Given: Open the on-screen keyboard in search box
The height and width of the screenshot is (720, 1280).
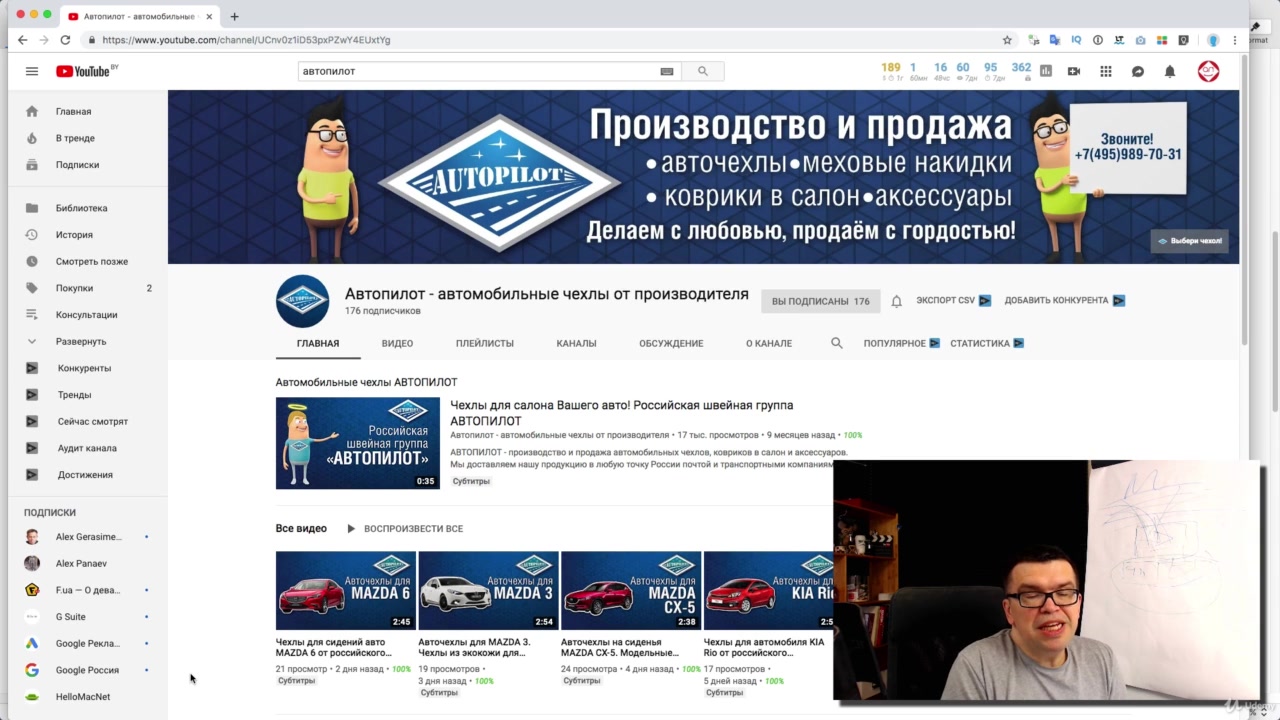Looking at the screenshot, I should [667, 71].
